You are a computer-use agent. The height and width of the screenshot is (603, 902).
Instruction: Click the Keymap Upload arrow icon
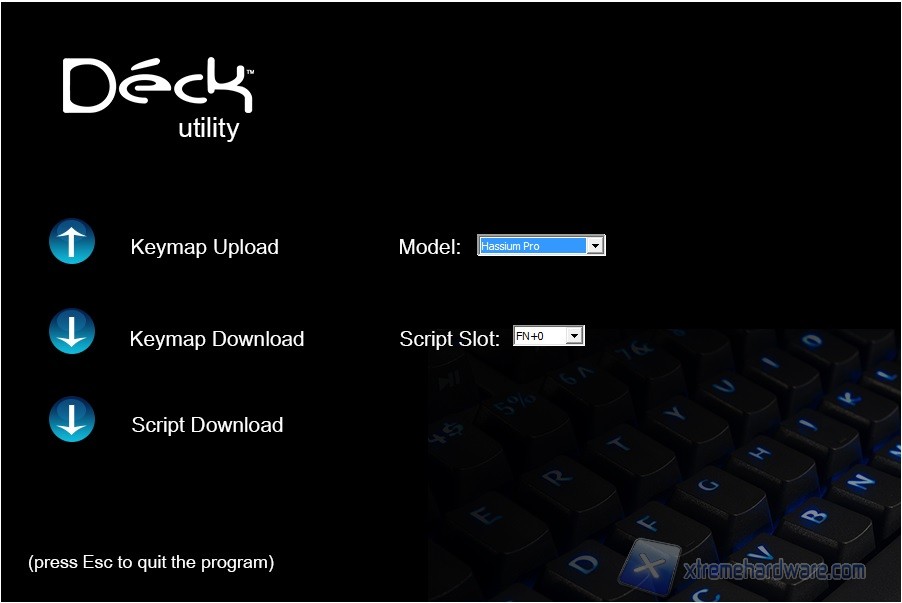tap(72, 241)
